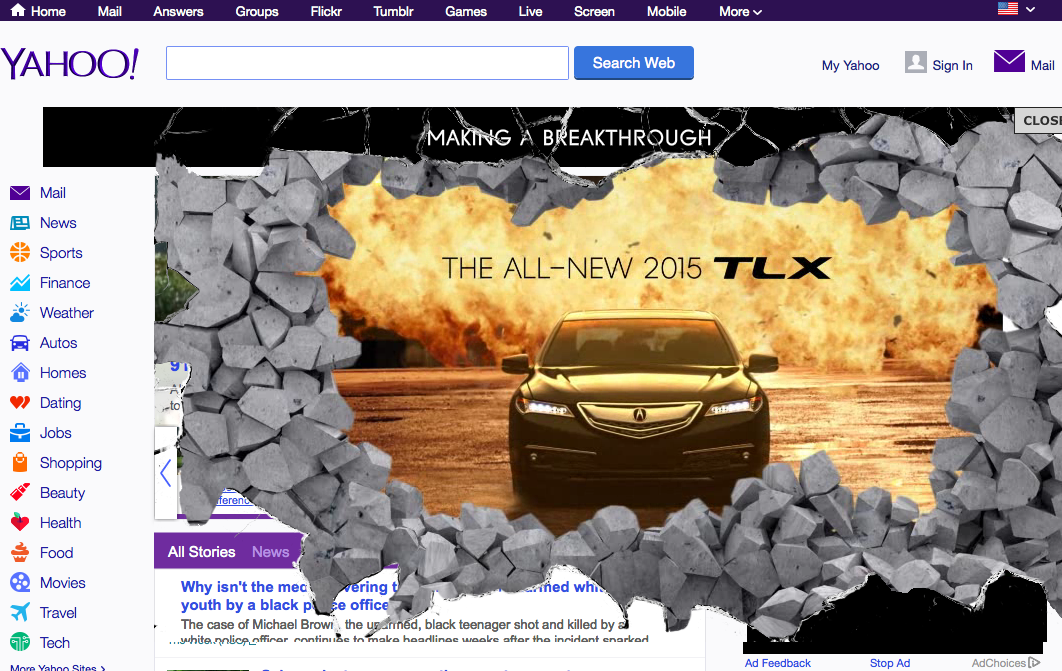The image size is (1062, 671).
Task: Click the Stop Ad link
Action: tap(889, 662)
